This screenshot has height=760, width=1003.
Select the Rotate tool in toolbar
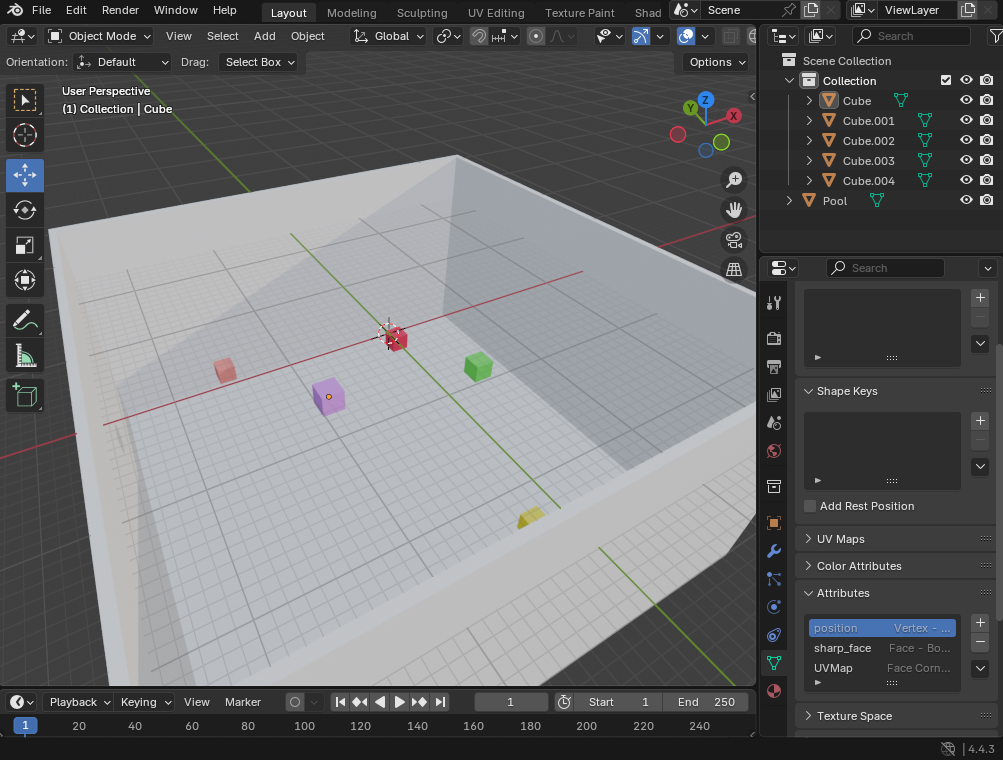(25, 210)
